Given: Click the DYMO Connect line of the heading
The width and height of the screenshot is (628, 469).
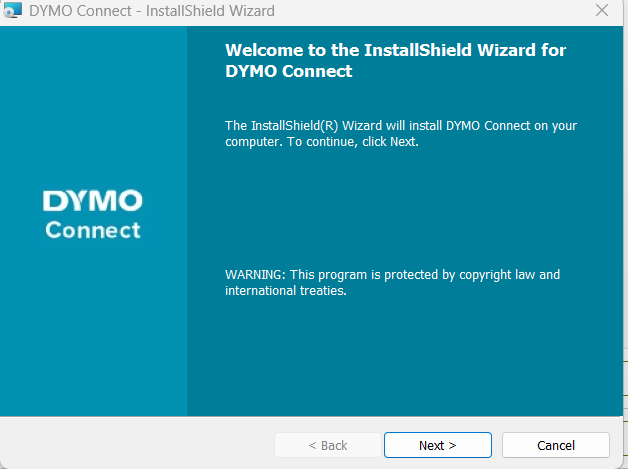Looking at the screenshot, I should pos(288,71).
